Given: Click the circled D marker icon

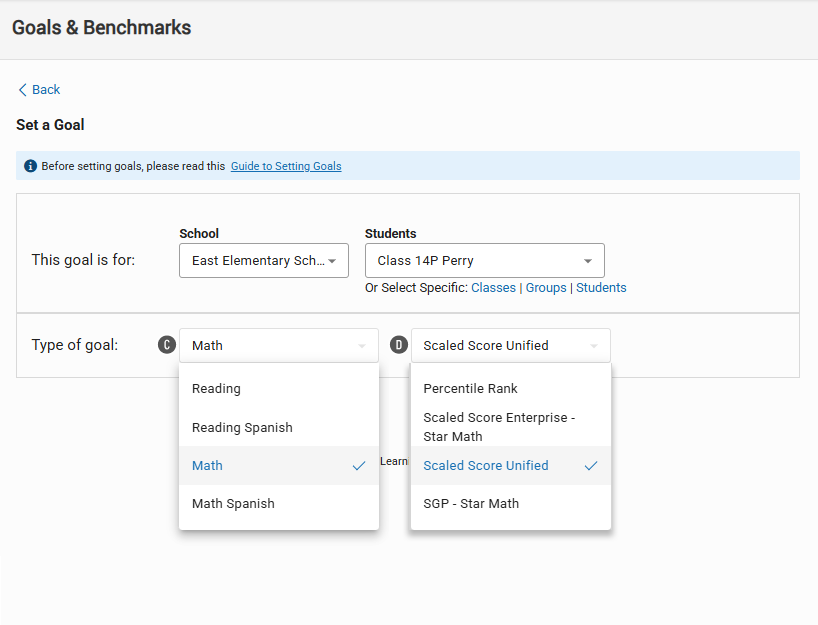Looking at the screenshot, I should (x=398, y=345).
